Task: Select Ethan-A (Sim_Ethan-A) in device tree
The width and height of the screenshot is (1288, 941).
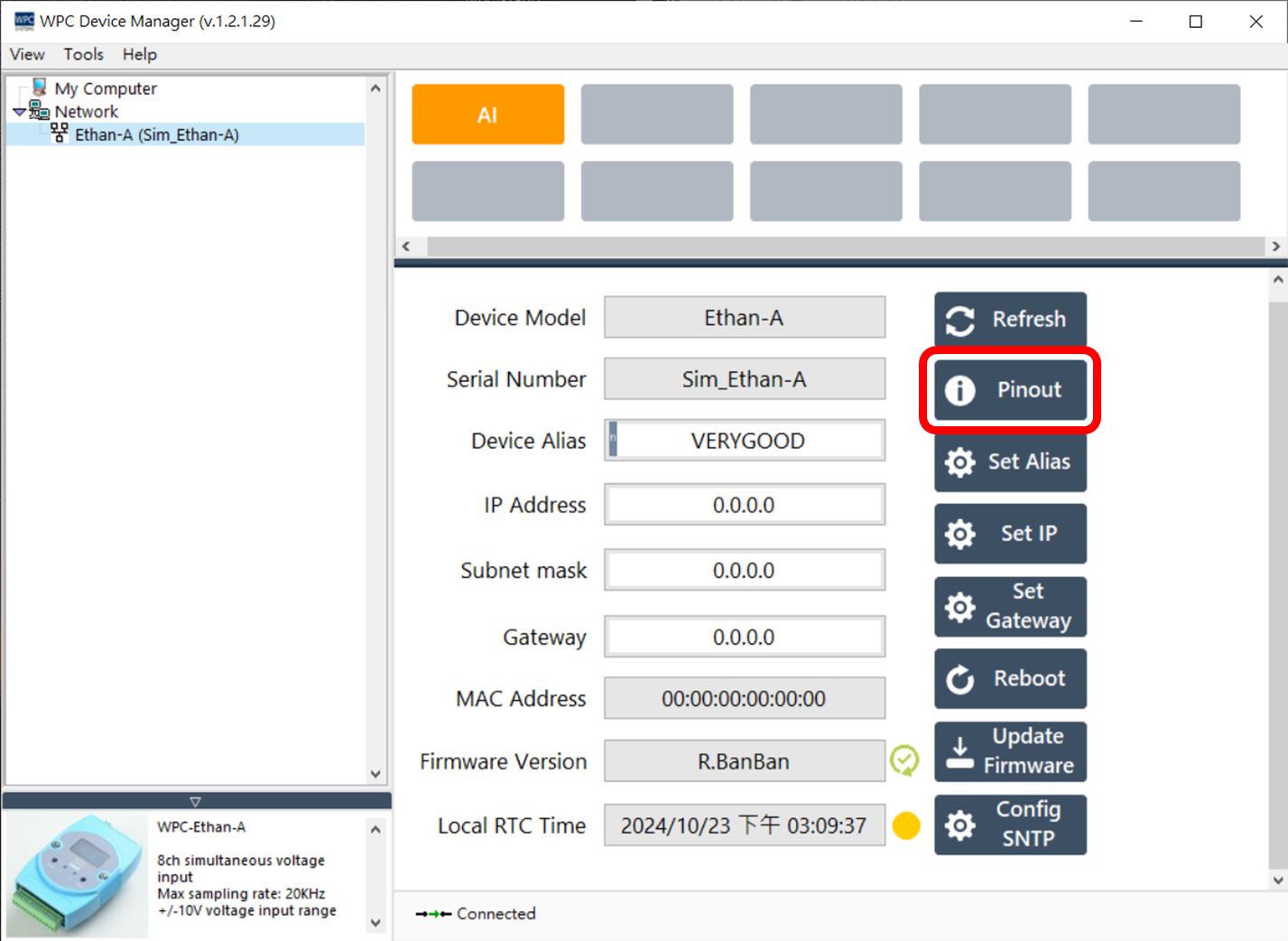Action: tap(156, 135)
